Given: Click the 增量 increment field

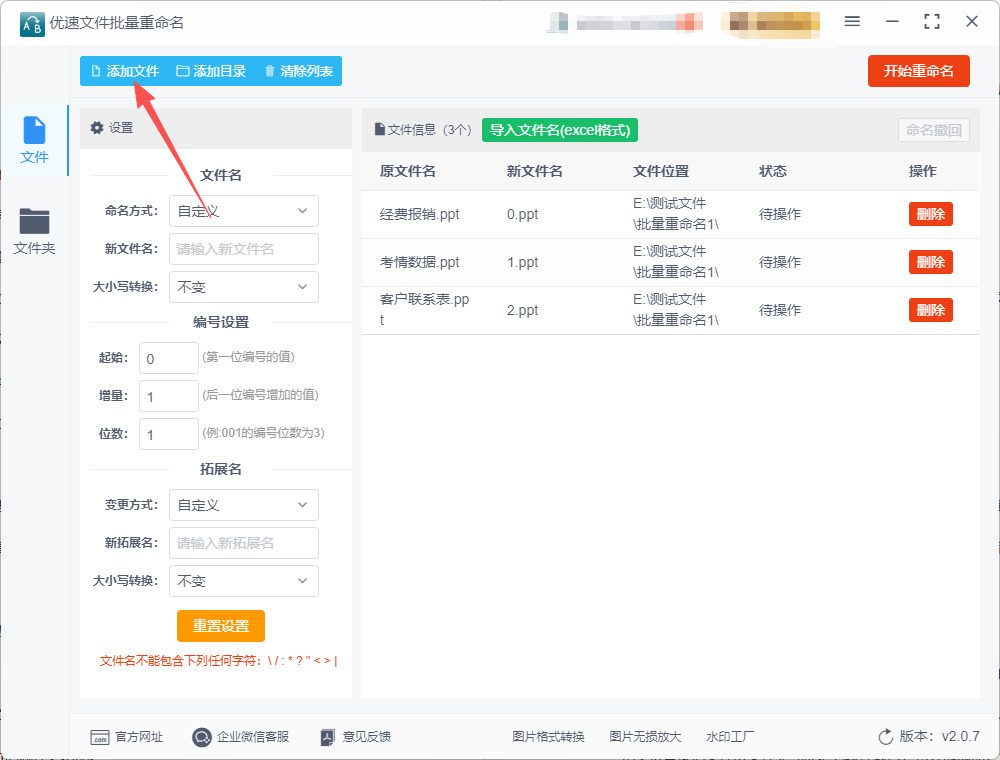Looking at the screenshot, I should [169, 396].
